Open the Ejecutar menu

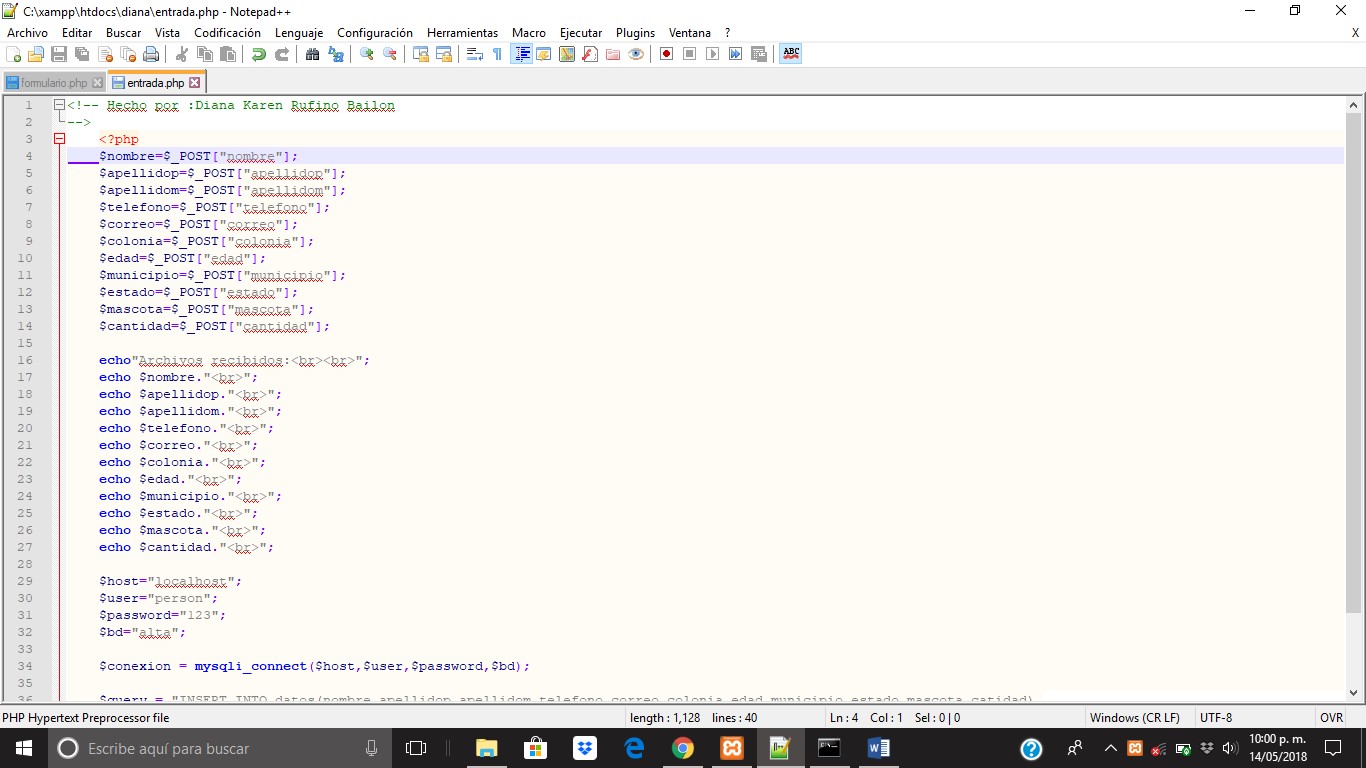click(x=580, y=32)
